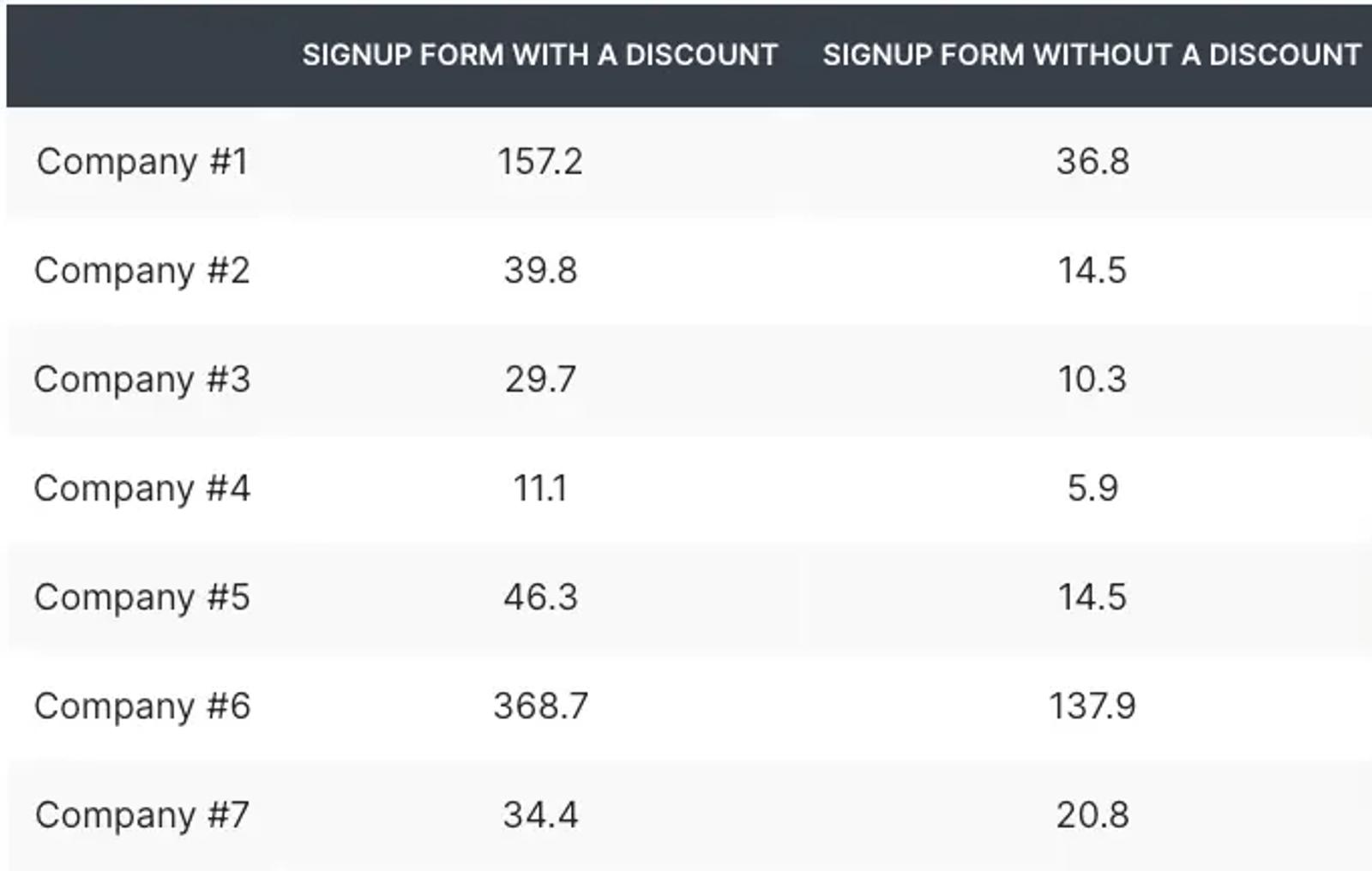Select the Company #4 row label

pyautogui.click(x=142, y=489)
